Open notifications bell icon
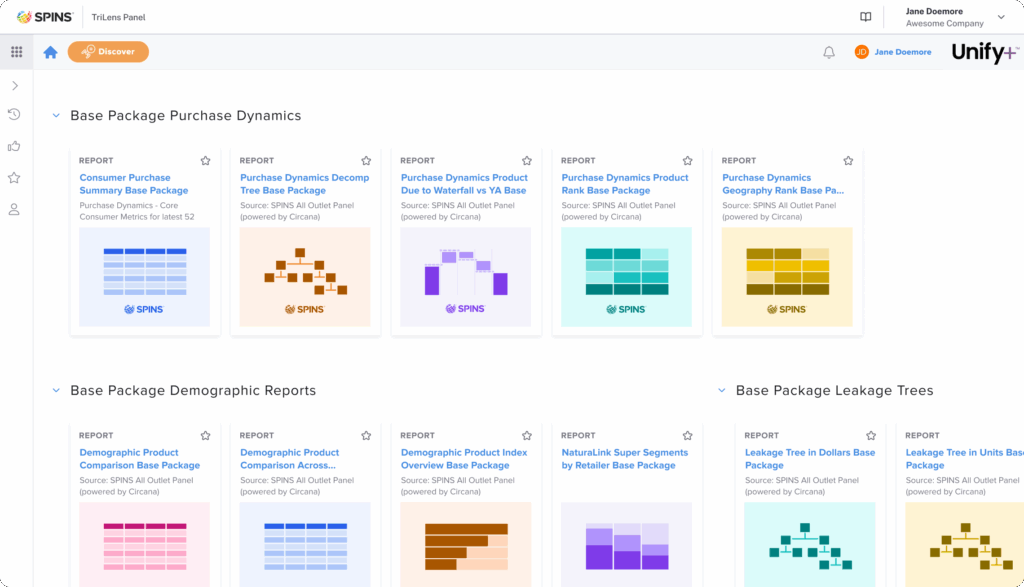Image resolution: width=1024 pixels, height=587 pixels. pos(828,52)
